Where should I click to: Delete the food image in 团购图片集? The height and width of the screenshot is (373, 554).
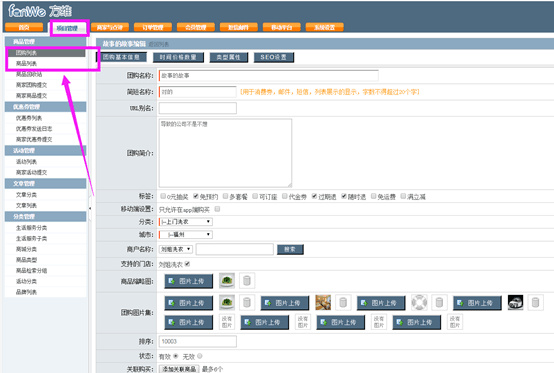[247, 303]
